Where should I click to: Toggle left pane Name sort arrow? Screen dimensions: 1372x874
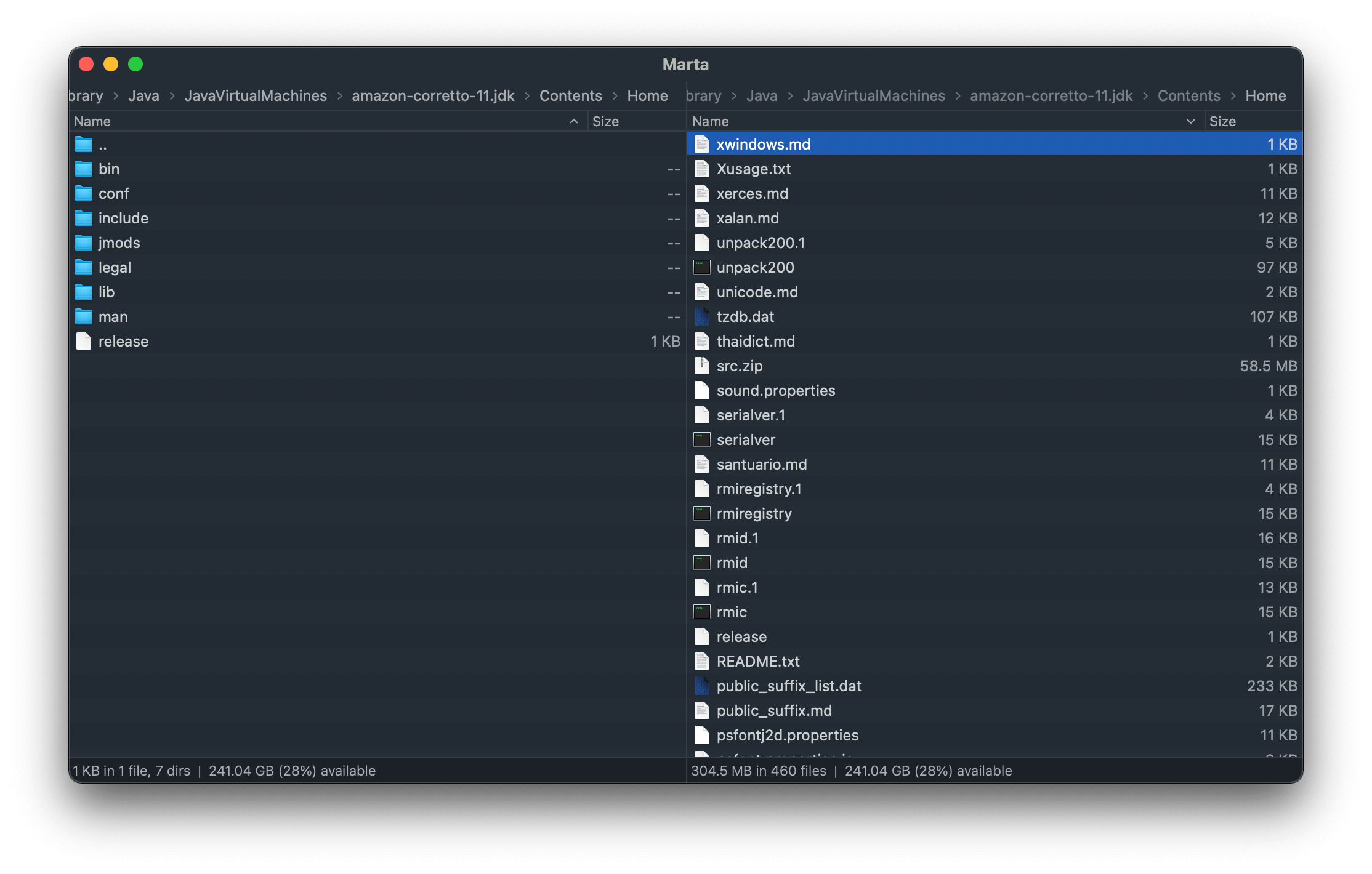pos(573,121)
